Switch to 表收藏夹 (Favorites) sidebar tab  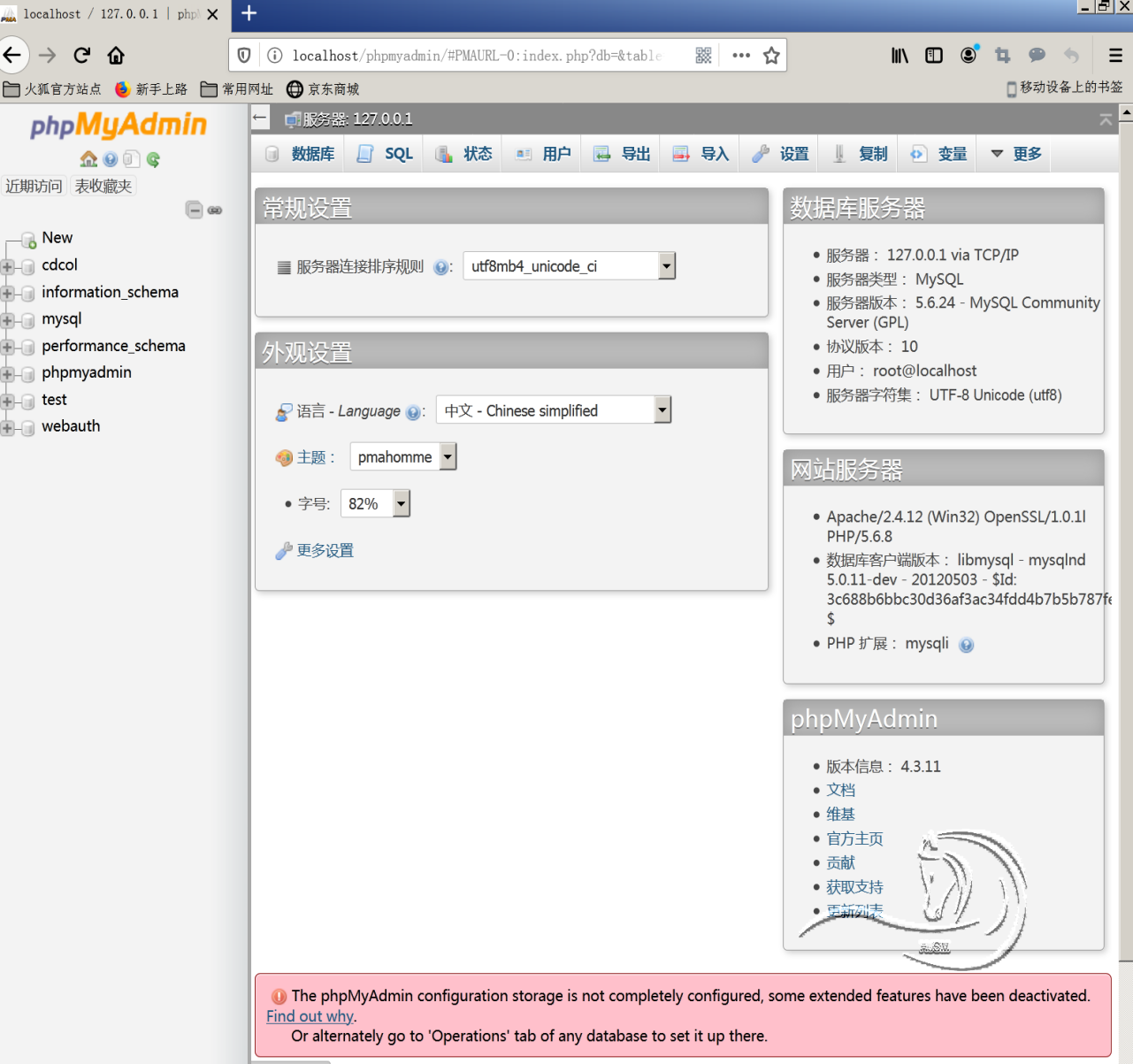(x=103, y=186)
